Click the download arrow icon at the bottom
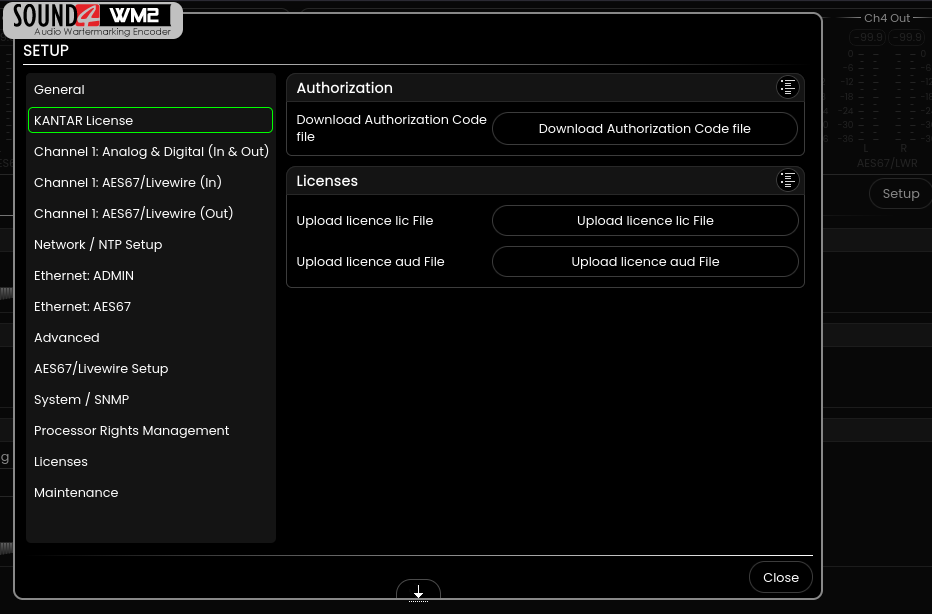The image size is (932, 614). click(x=418, y=592)
